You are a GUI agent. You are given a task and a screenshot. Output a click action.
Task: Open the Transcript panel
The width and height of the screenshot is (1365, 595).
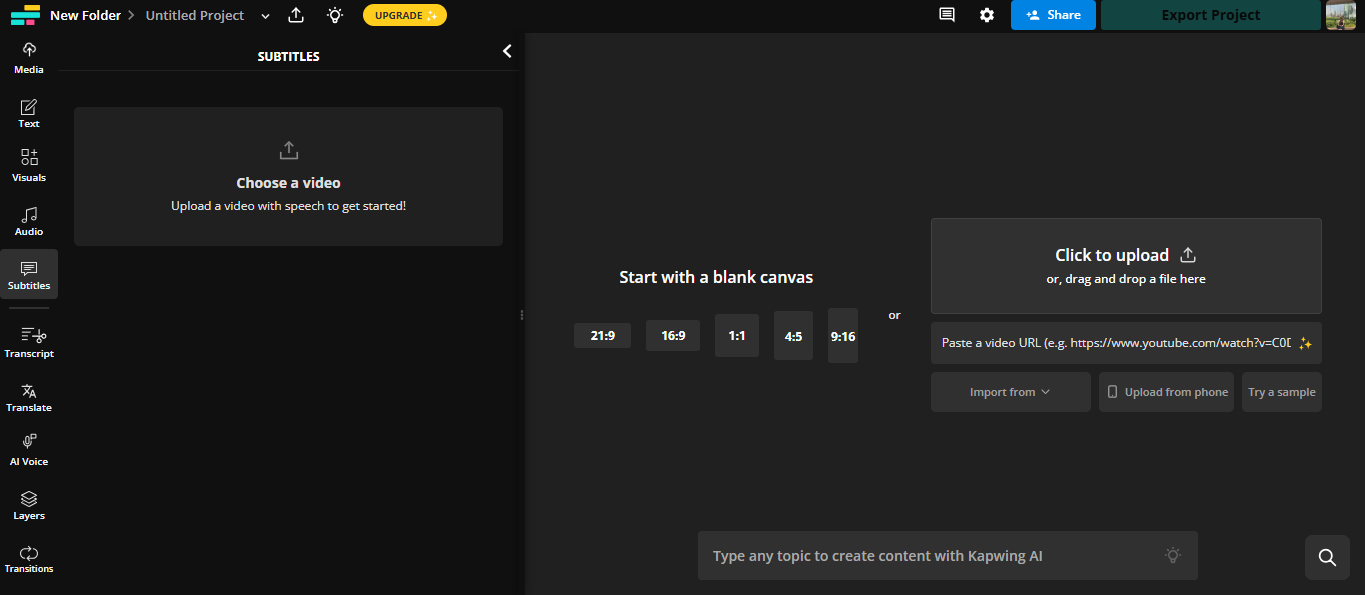click(29, 340)
